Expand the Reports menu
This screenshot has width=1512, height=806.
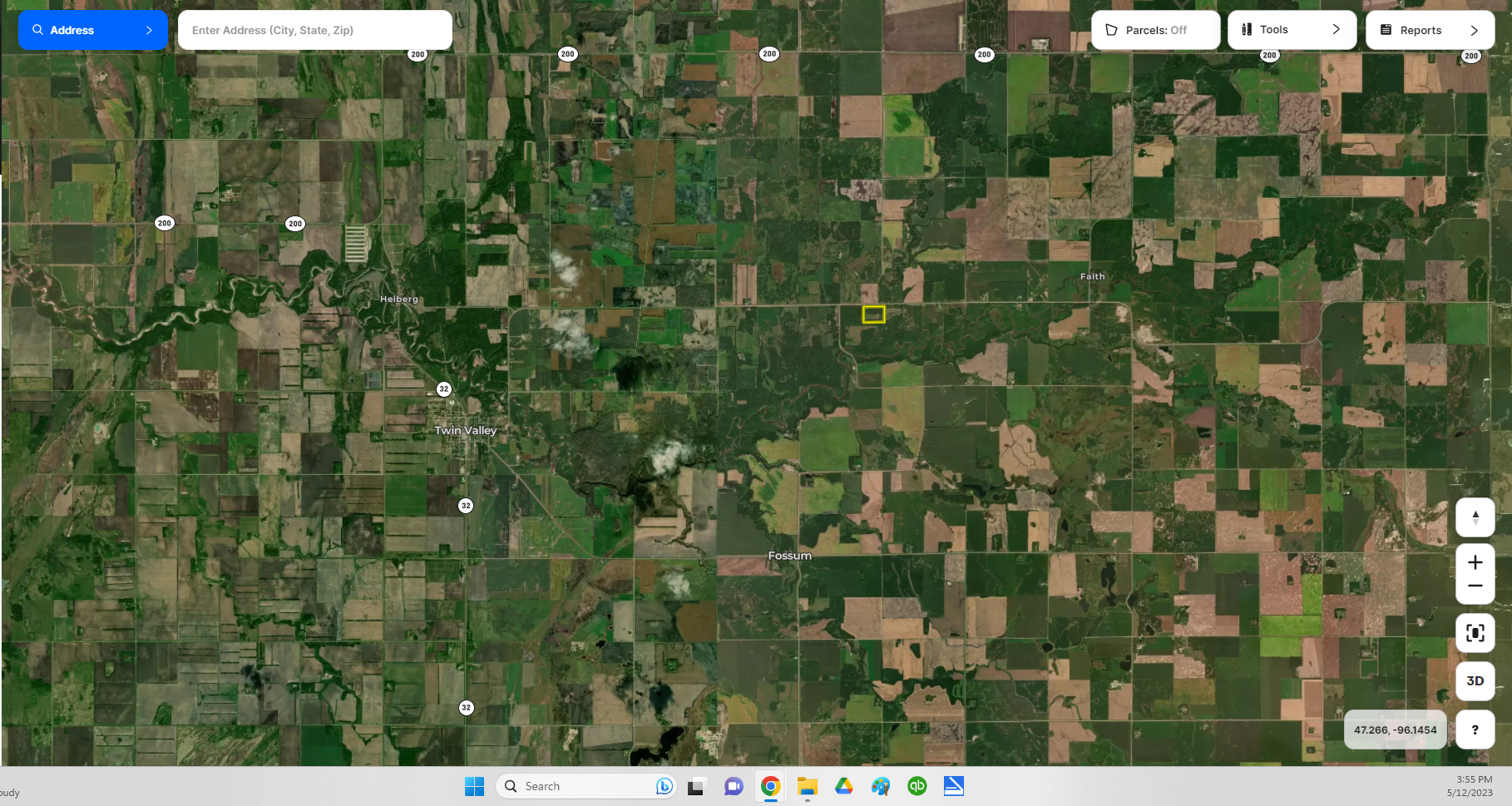(x=1429, y=30)
